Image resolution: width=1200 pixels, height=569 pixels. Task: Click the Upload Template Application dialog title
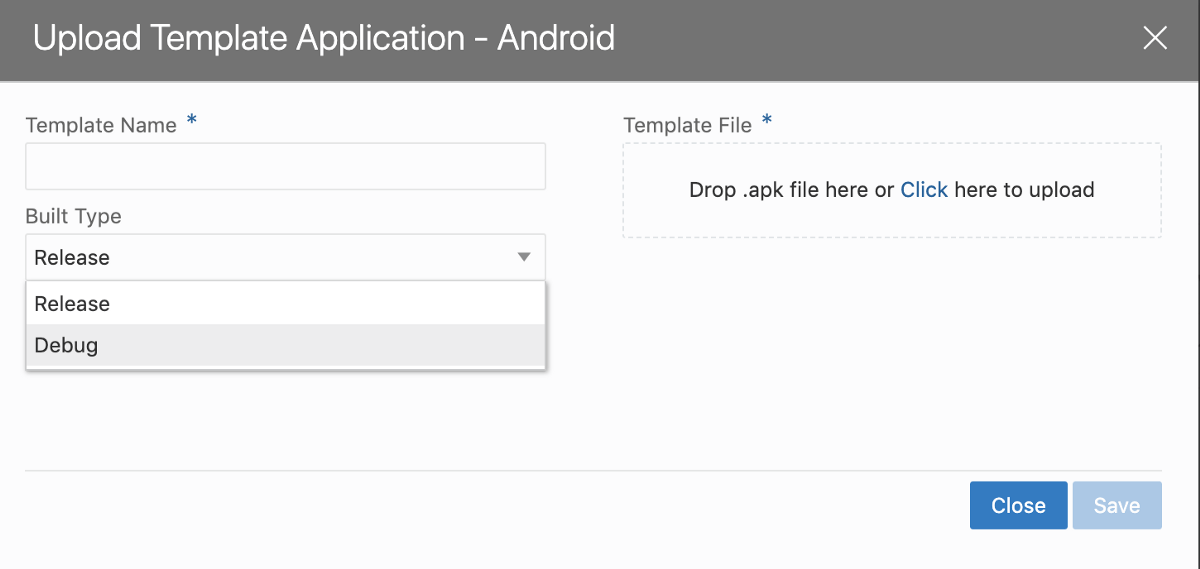pos(324,39)
